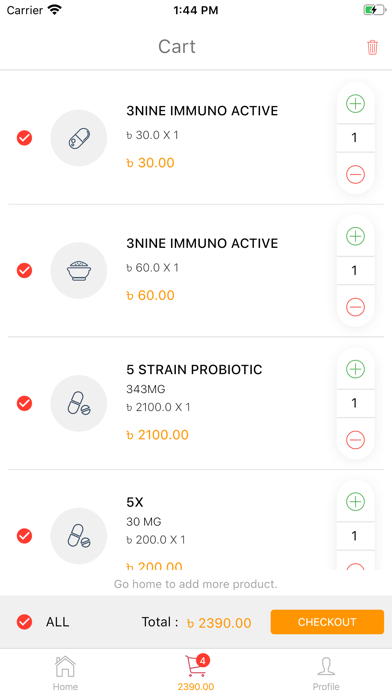Tap the orange CHECKOUT button
This screenshot has height=696, width=392.
click(327, 622)
